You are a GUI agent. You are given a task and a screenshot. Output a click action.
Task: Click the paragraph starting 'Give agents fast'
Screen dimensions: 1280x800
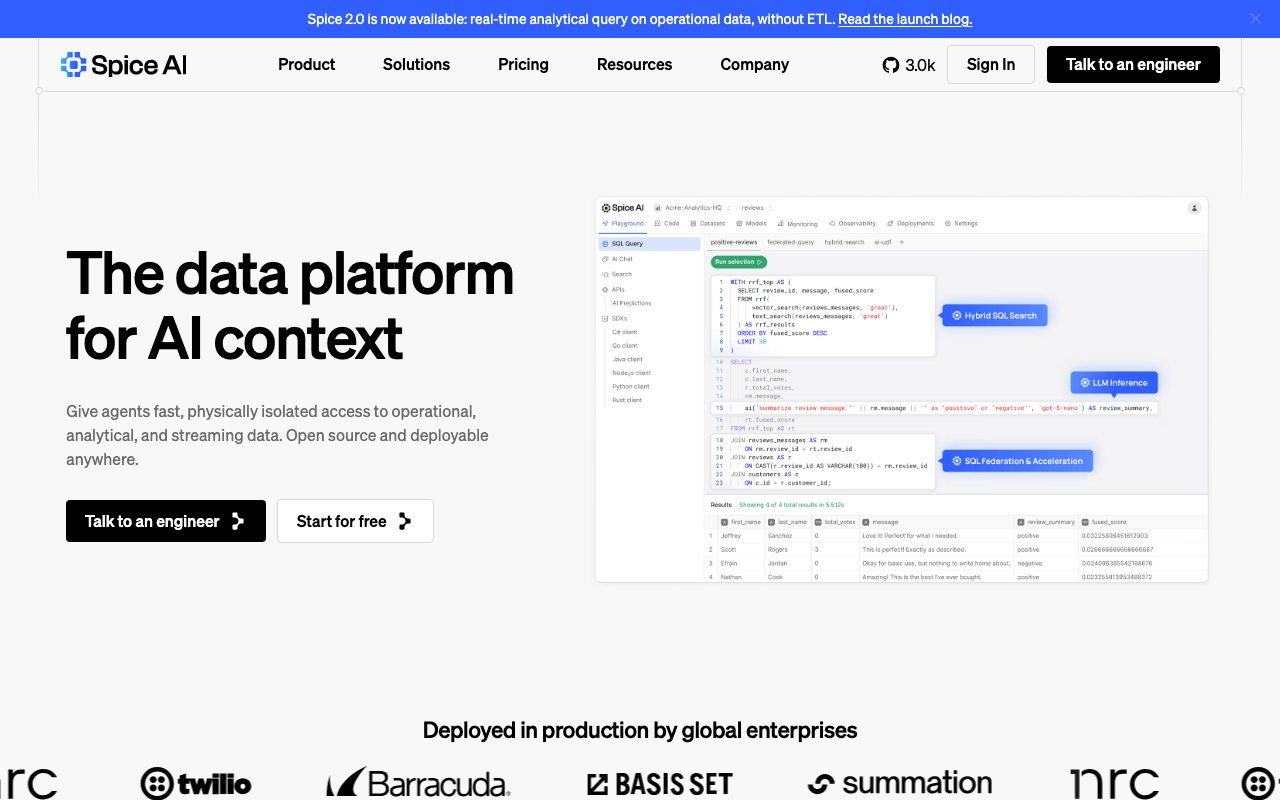[277, 436]
